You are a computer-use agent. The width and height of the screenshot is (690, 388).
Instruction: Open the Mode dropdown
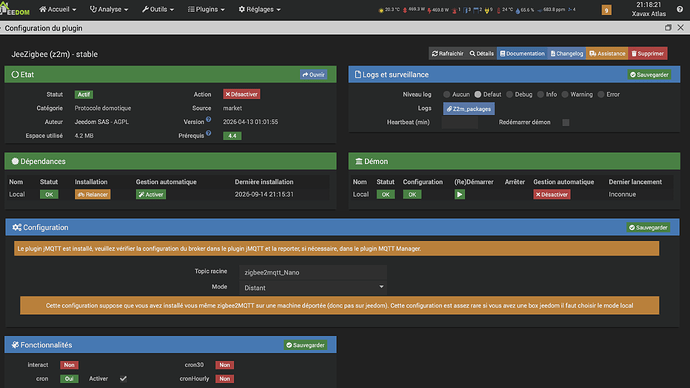313,287
